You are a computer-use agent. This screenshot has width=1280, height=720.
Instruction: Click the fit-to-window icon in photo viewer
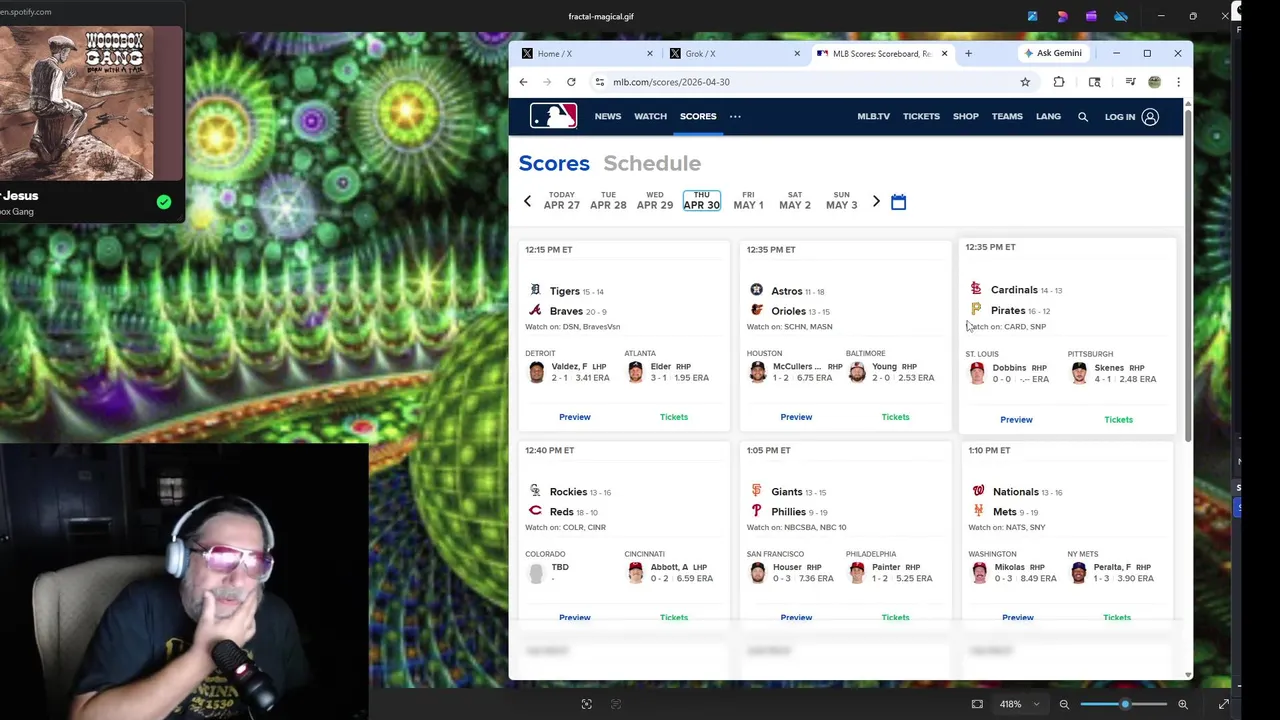point(977,704)
